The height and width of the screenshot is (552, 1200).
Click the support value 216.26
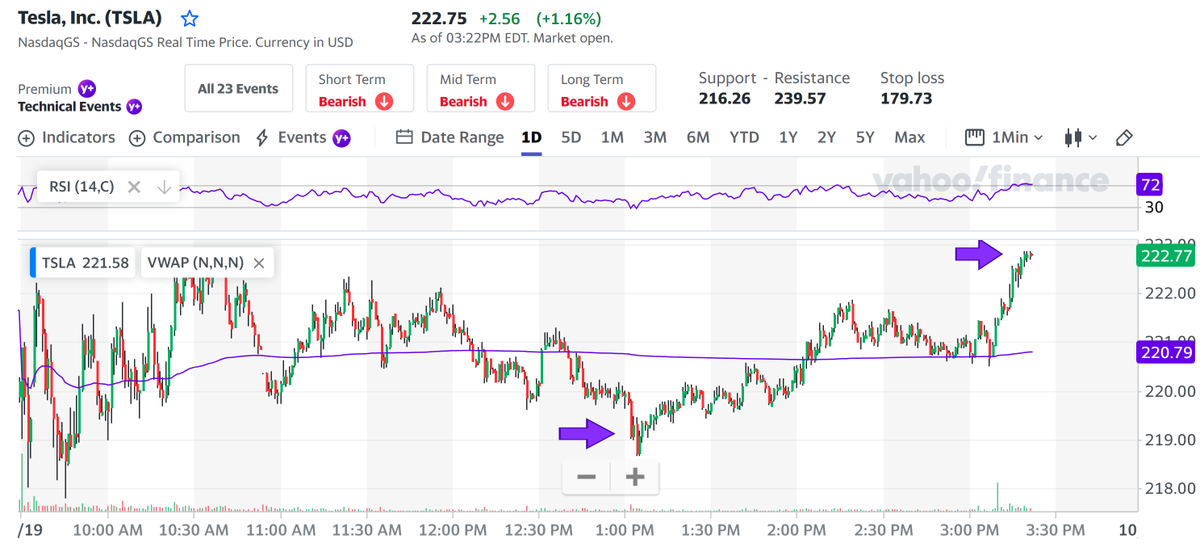coord(724,98)
